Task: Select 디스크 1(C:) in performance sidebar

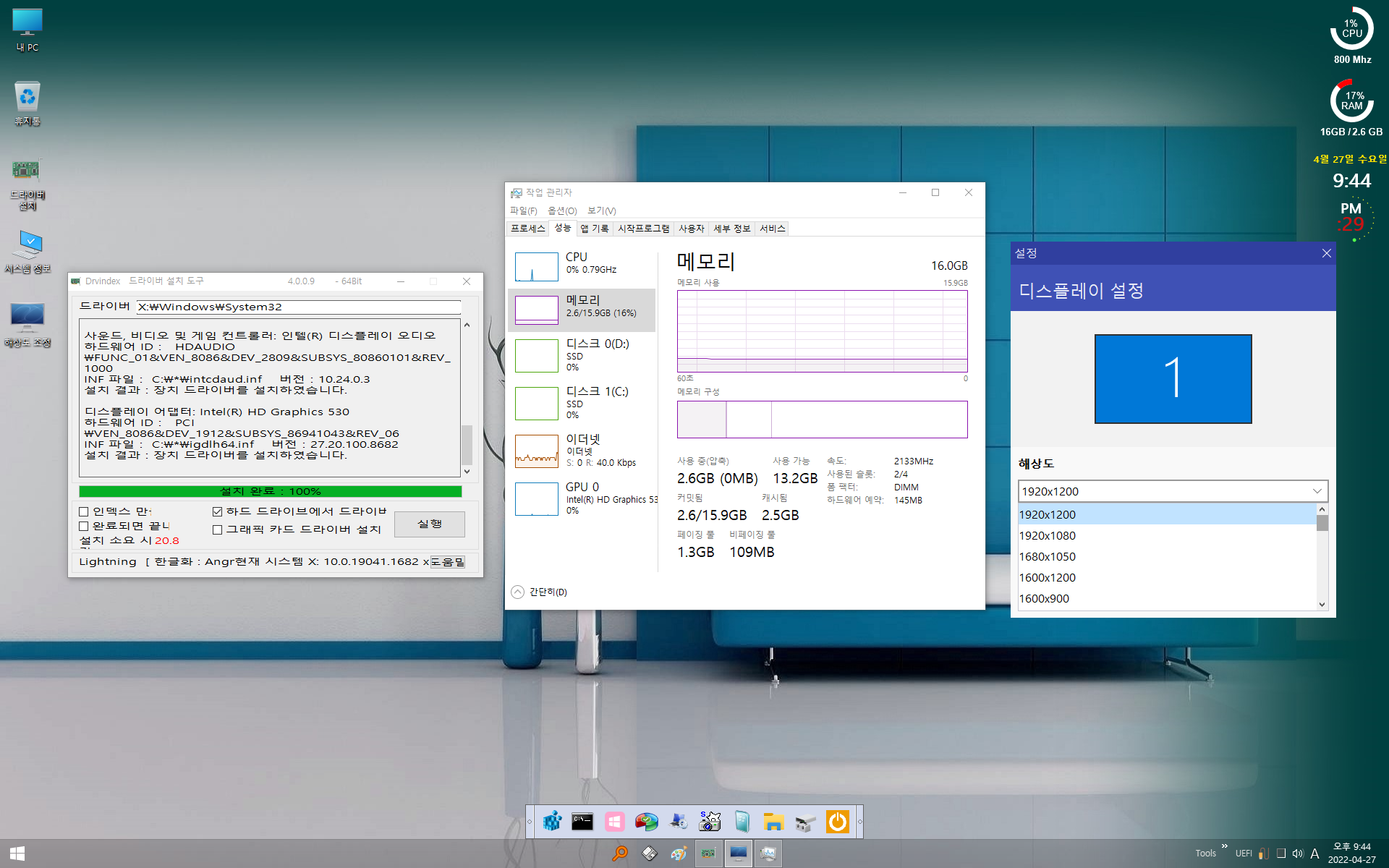Action: pyautogui.click(x=582, y=403)
